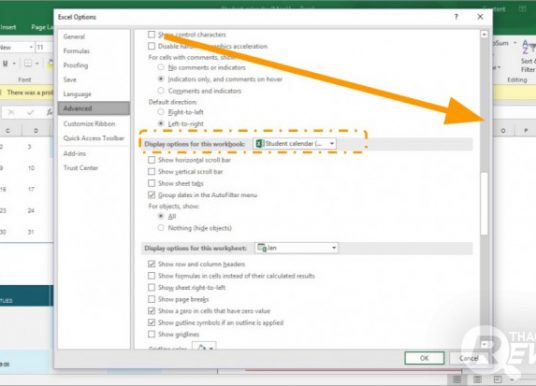Screen dimensions: 536x386
Task: Click the options scrollbar up arrow
Action: [484, 34]
